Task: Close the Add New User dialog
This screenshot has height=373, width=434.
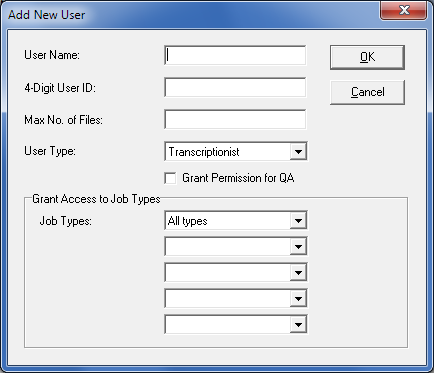Action: point(404,10)
